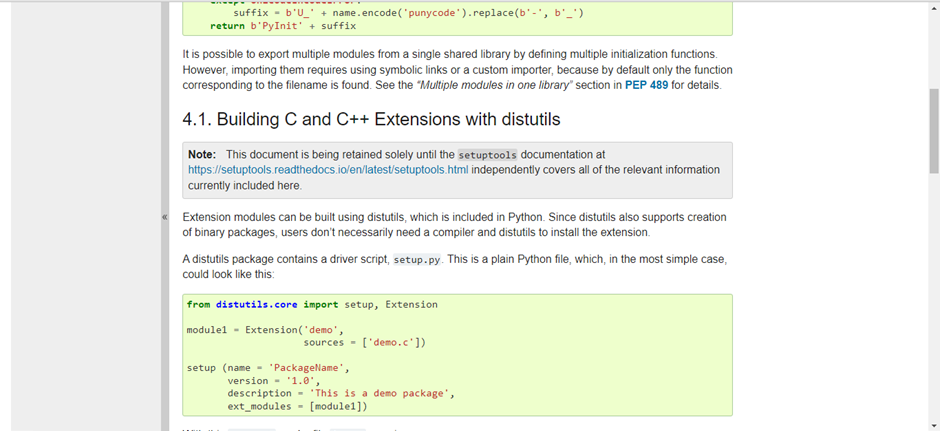The image size is (940, 431).
Task: Click code line "setup (name = 'PackageName',"
Action: click(x=267, y=368)
